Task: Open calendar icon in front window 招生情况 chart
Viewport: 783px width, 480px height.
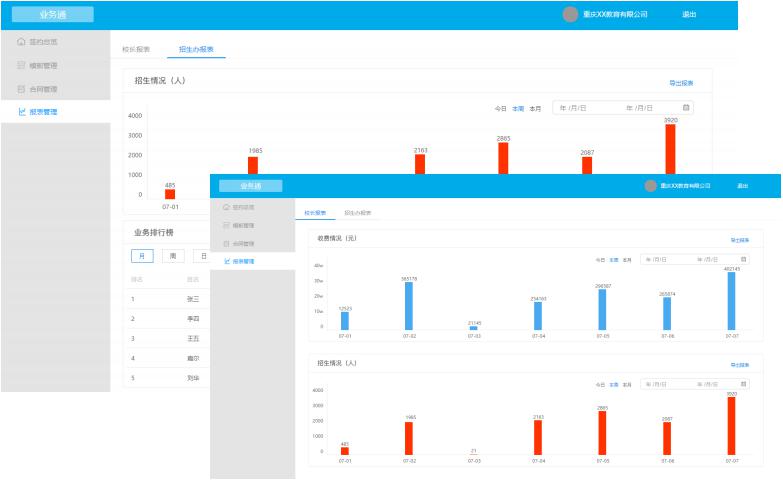Action: [745, 384]
